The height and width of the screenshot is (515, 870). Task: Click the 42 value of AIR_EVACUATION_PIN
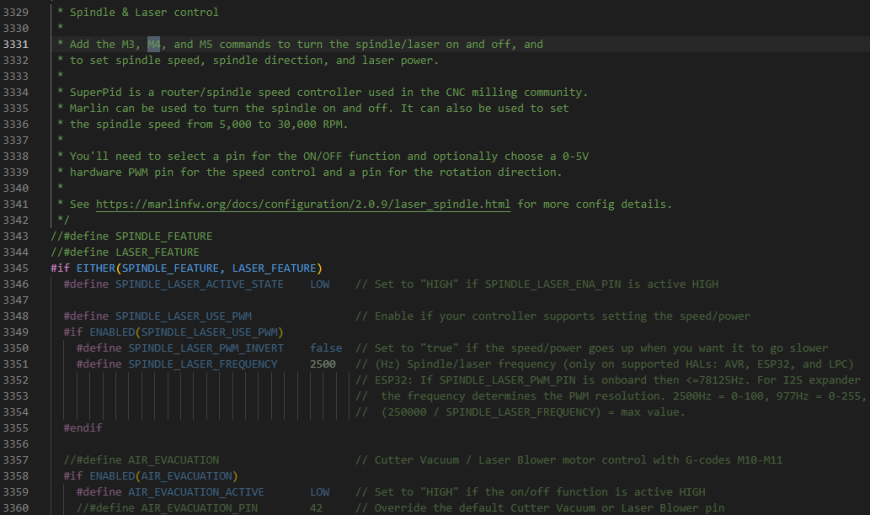click(x=316, y=508)
